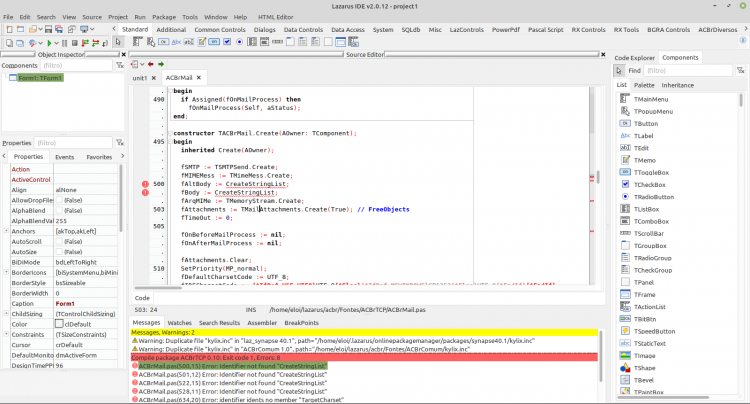Toggle the AutoSize property checkbox
Screen dimensions: 750x404
(x=59, y=252)
